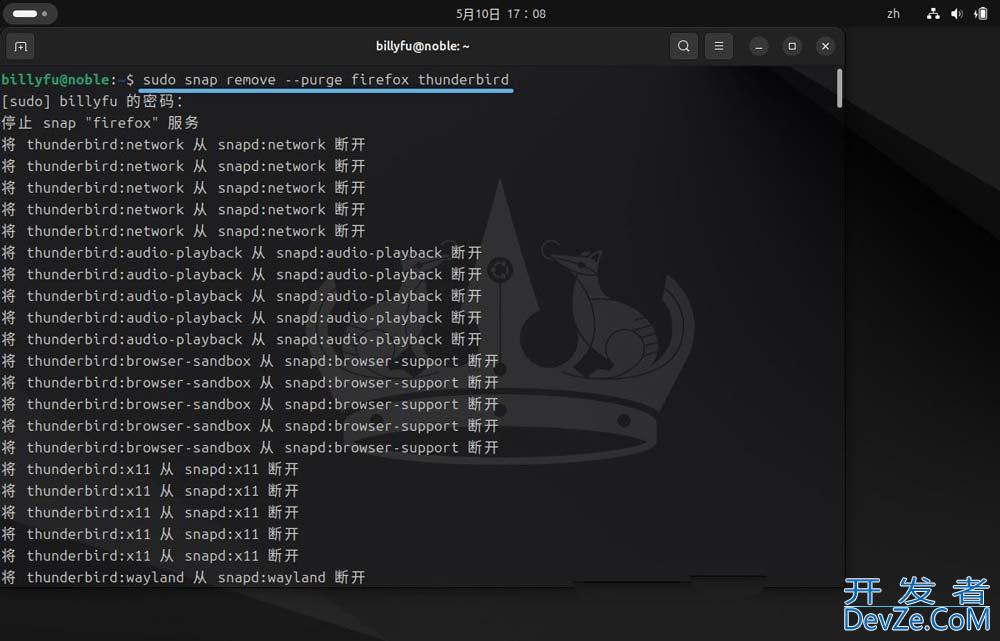The height and width of the screenshot is (641, 1000).
Task: Open the Activities overview pill
Action: pos(31,13)
